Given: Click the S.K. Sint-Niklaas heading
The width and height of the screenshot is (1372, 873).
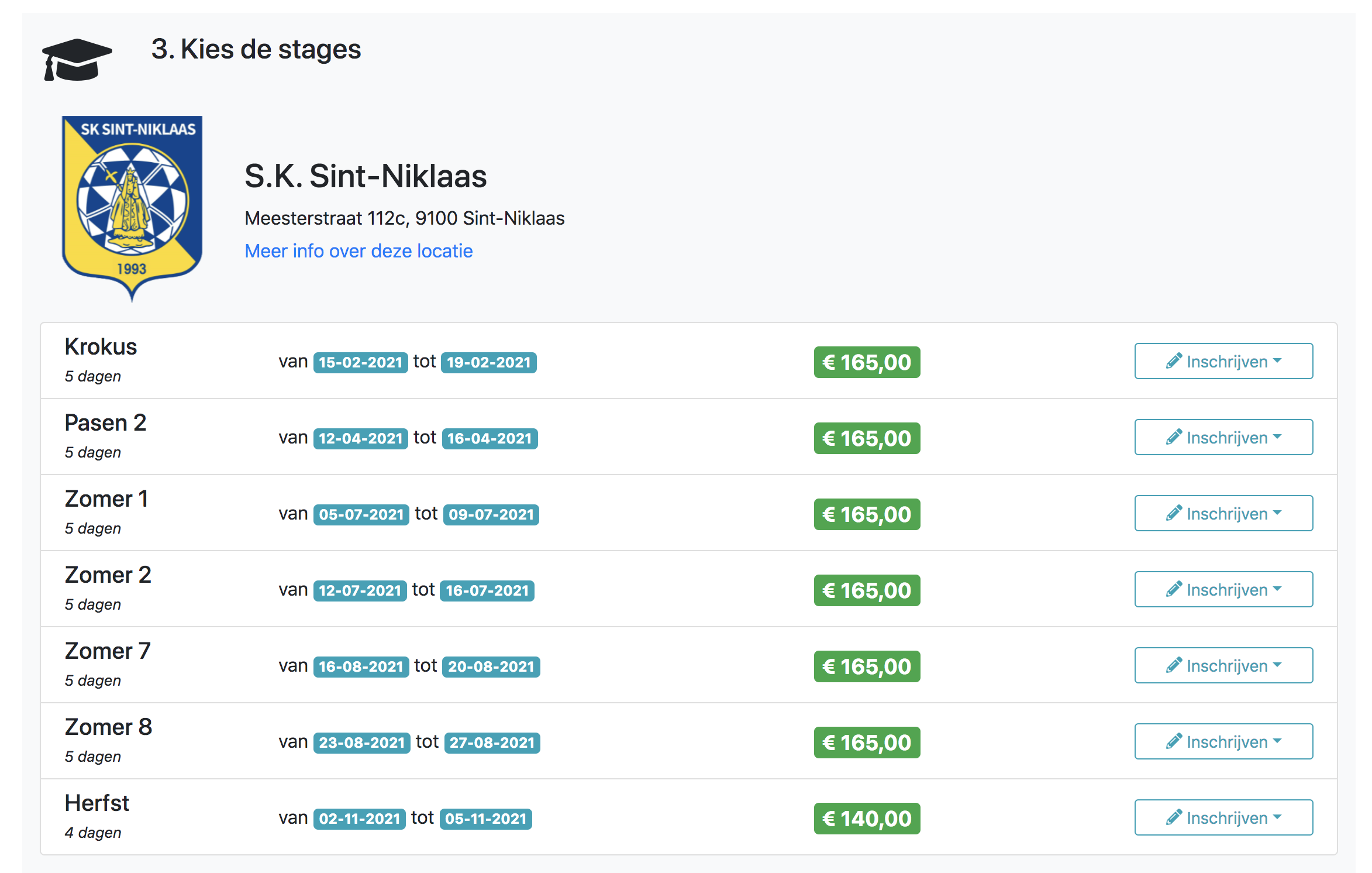Looking at the screenshot, I should (x=366, y=176).
